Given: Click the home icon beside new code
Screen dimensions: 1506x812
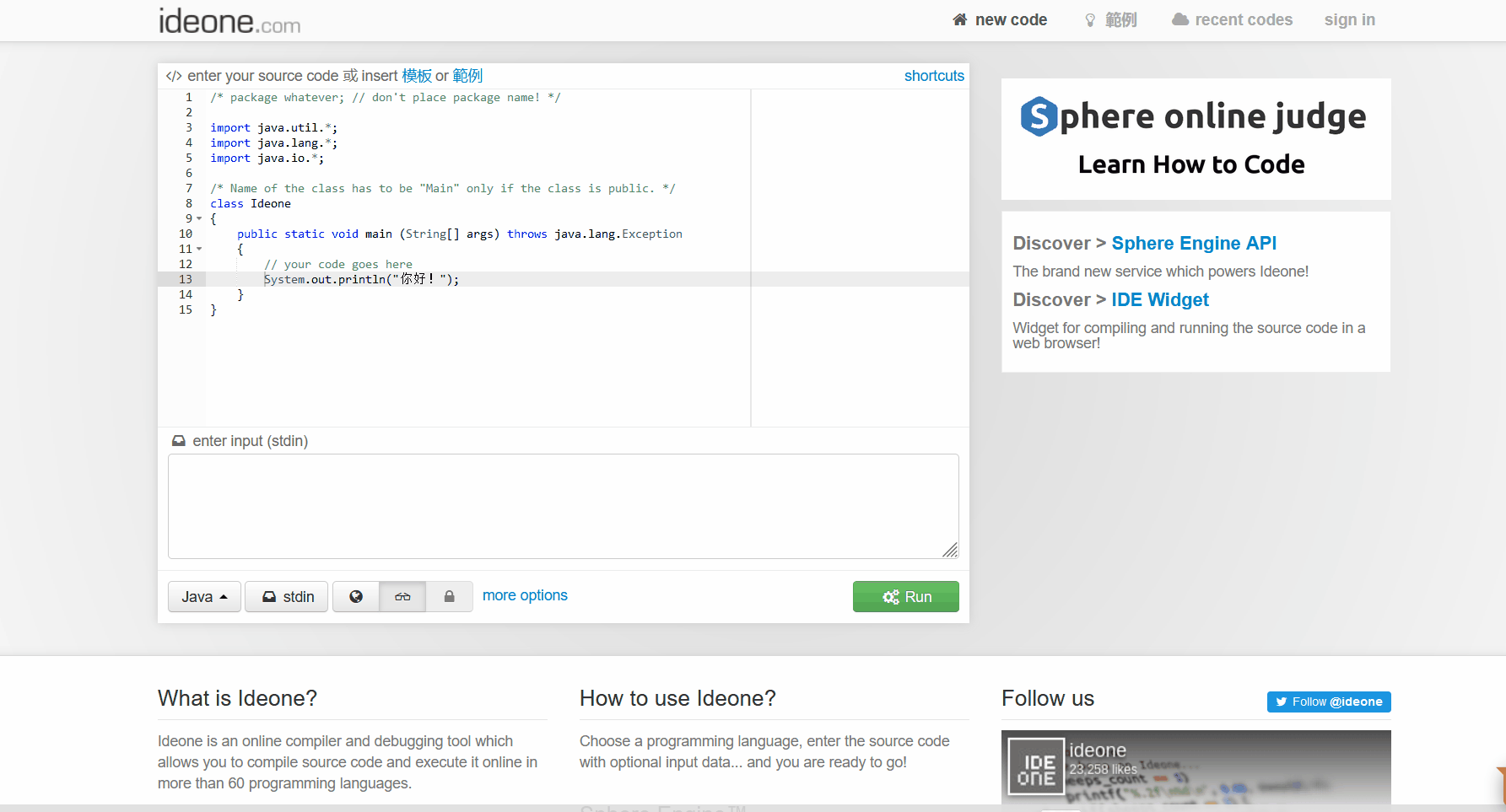Looking at the screenshot, I should [960, 19].
